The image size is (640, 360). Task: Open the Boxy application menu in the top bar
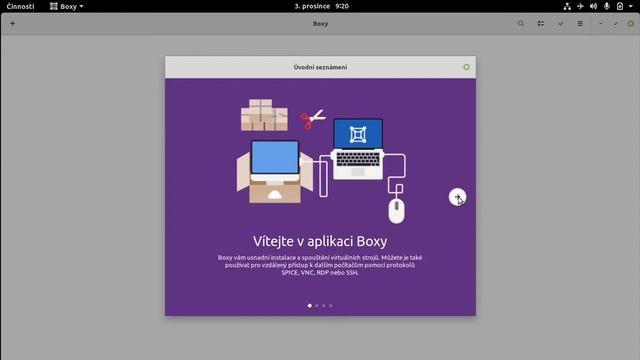[x=67, y=6]
